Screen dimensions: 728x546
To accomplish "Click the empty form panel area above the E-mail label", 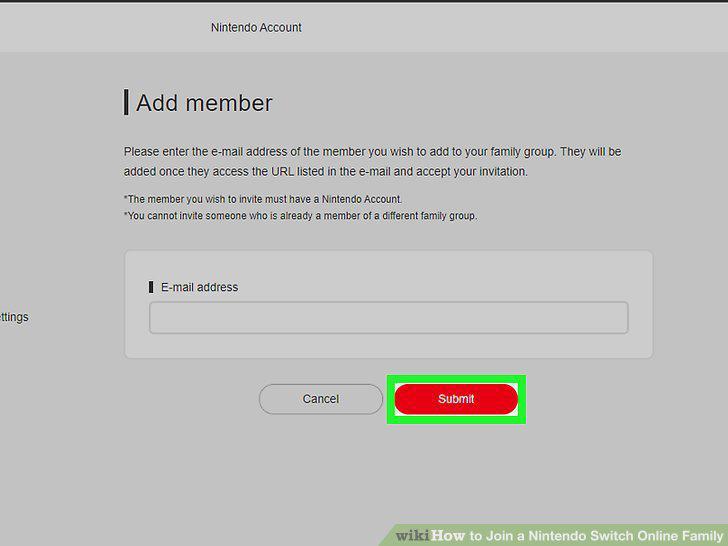I will 389,266.
